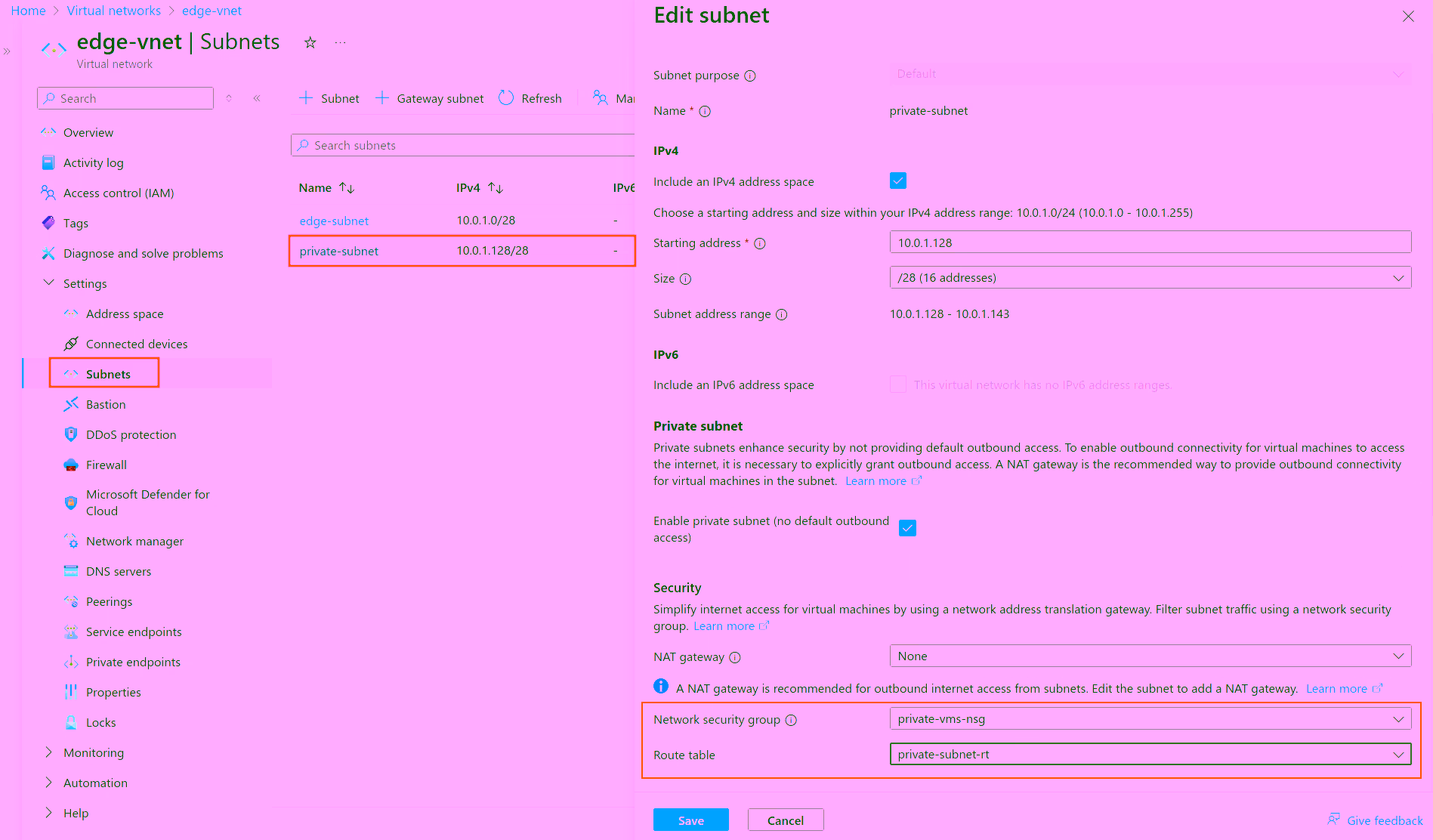1433x840 pixels.
Task: Toggle Enable private subnet checkbox
Action: pyautogui.click(x=907, y=527)
